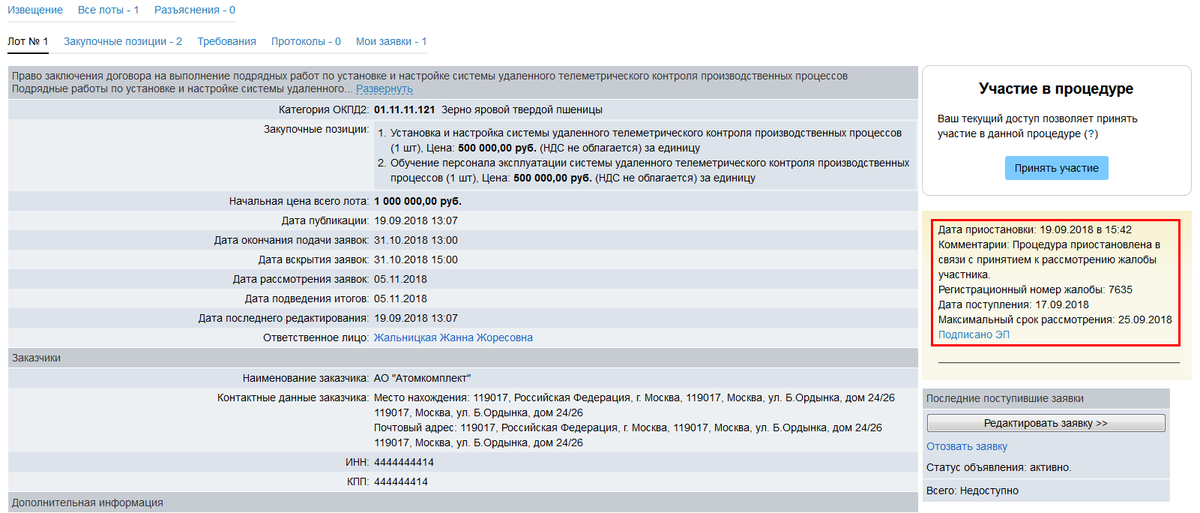The image size is (1200, 513).
Task: Open the Протоколы - 0 tab
Action: (306, 42)
